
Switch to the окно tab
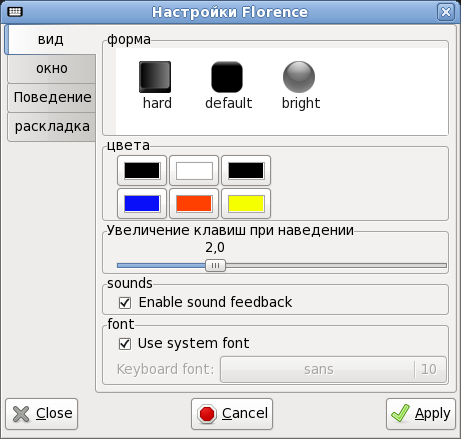[52, 69]
